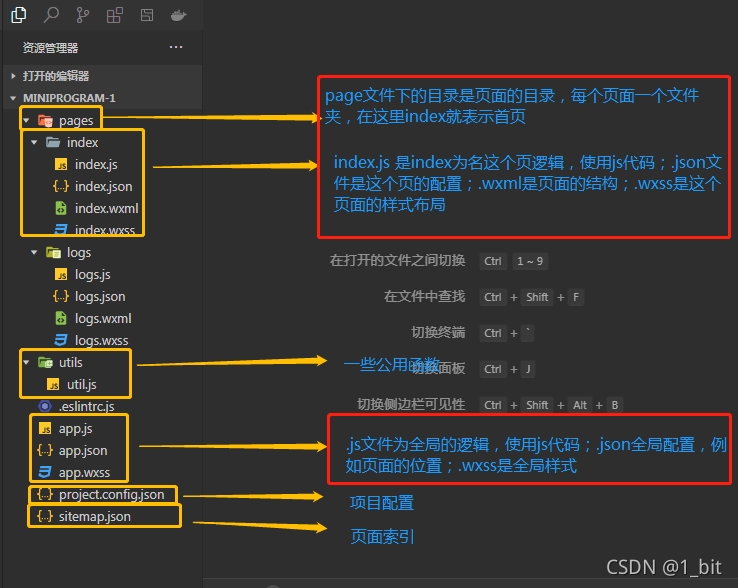This screenshot has width=738, height=588.
Task: Click the 切换终端 shortcut hint
Action: coord(438,332)
